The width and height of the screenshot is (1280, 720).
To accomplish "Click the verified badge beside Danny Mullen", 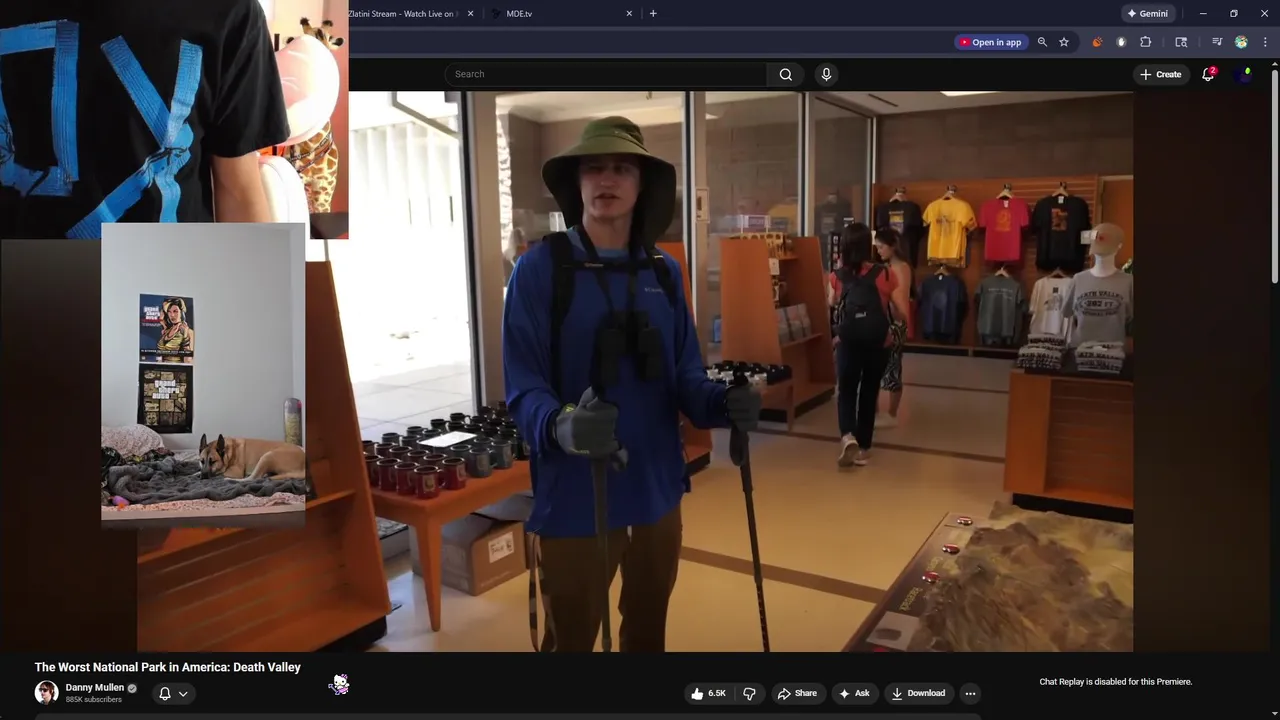I will pos(132,688).
